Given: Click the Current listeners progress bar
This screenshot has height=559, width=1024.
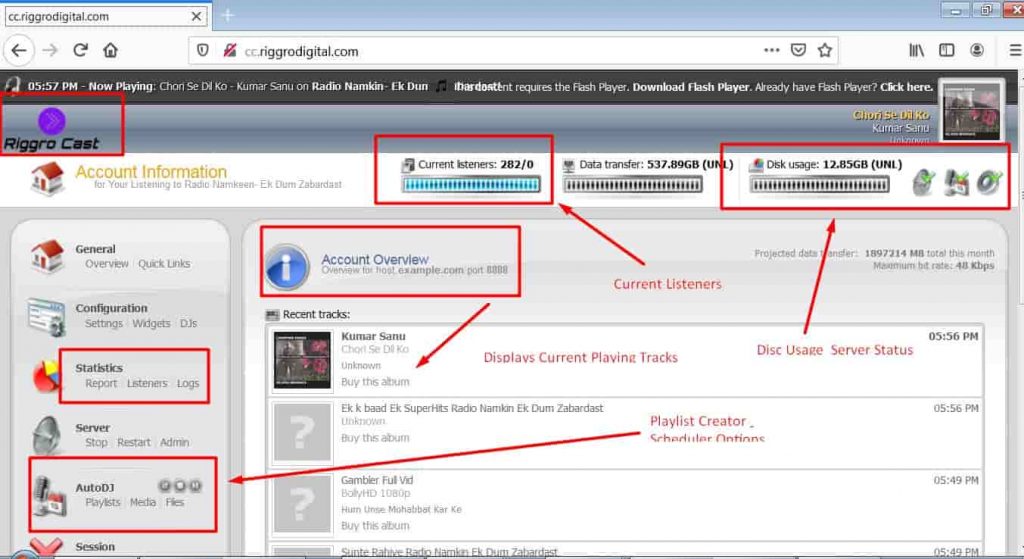Looking at the screenshot, I should pos(471,185).
